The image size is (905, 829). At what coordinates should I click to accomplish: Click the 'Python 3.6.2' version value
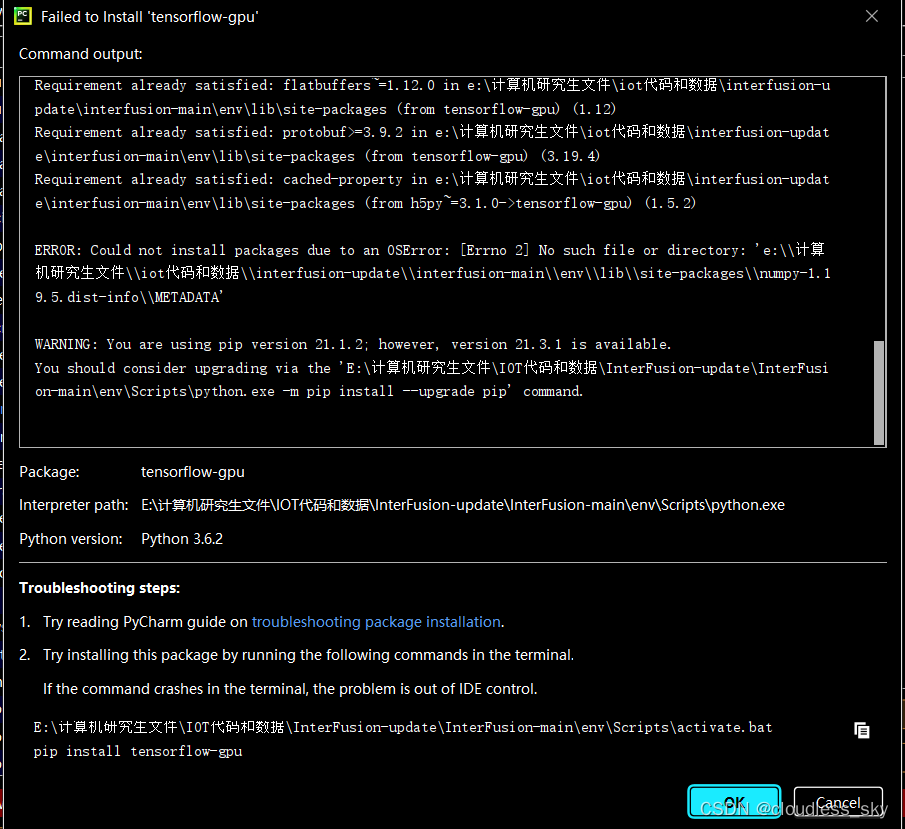(x=182, y=539)
